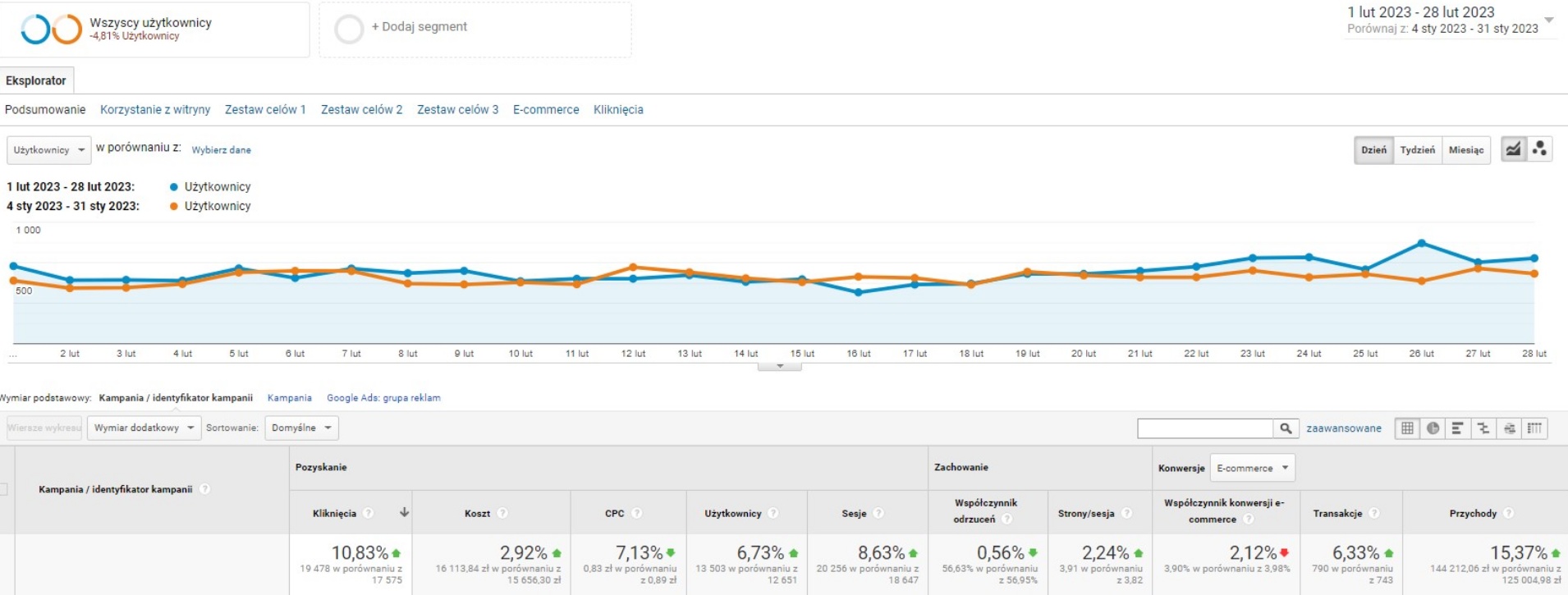Click the table search input field

1205,428
